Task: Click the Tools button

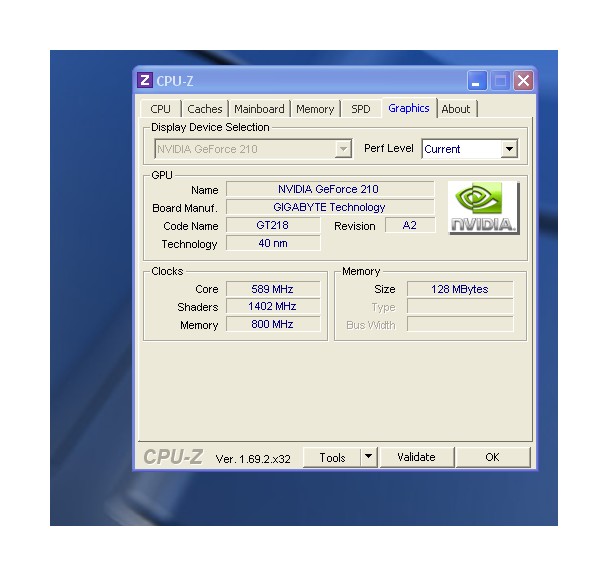Action: pyautogui.click(x=332, y=458)
